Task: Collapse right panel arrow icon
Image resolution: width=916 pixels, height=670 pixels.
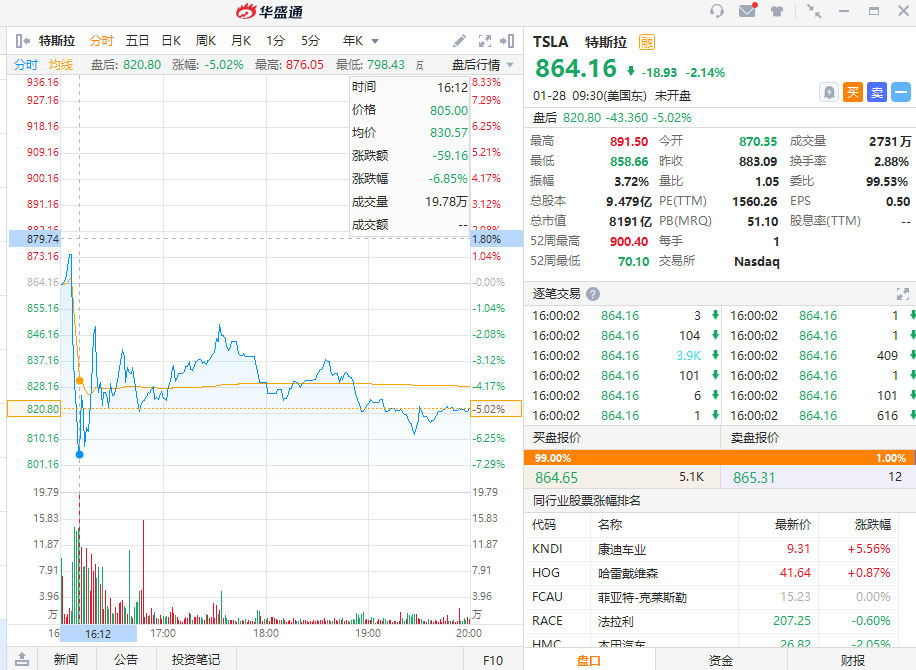Action: (x=507, y=41)
